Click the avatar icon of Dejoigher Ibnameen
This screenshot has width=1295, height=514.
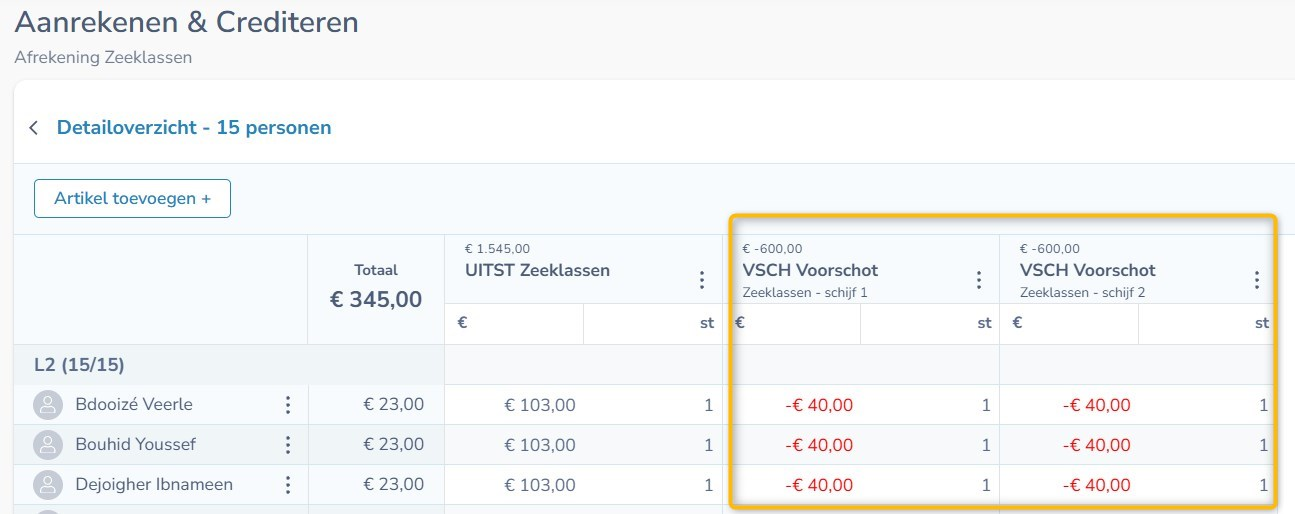pos(47,485)
